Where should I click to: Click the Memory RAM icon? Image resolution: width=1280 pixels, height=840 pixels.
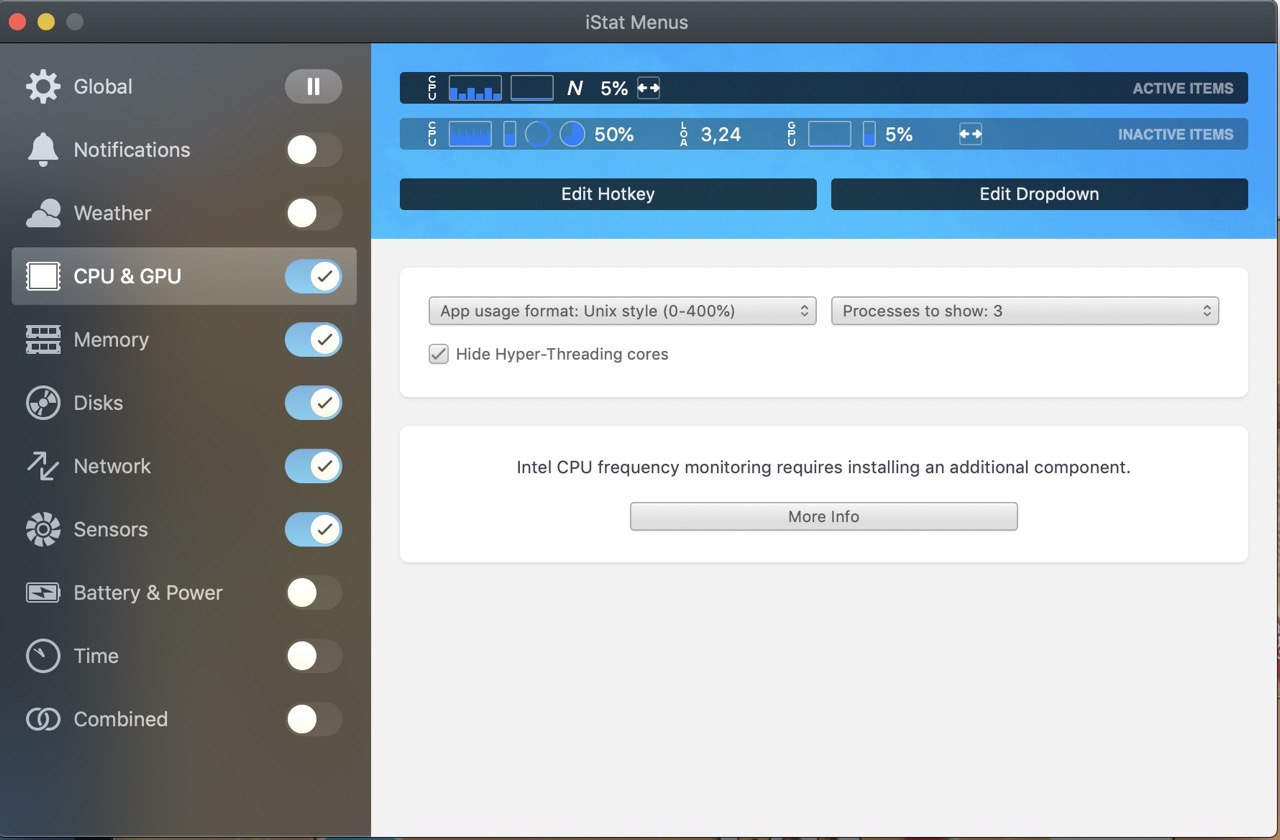[43, 340]
